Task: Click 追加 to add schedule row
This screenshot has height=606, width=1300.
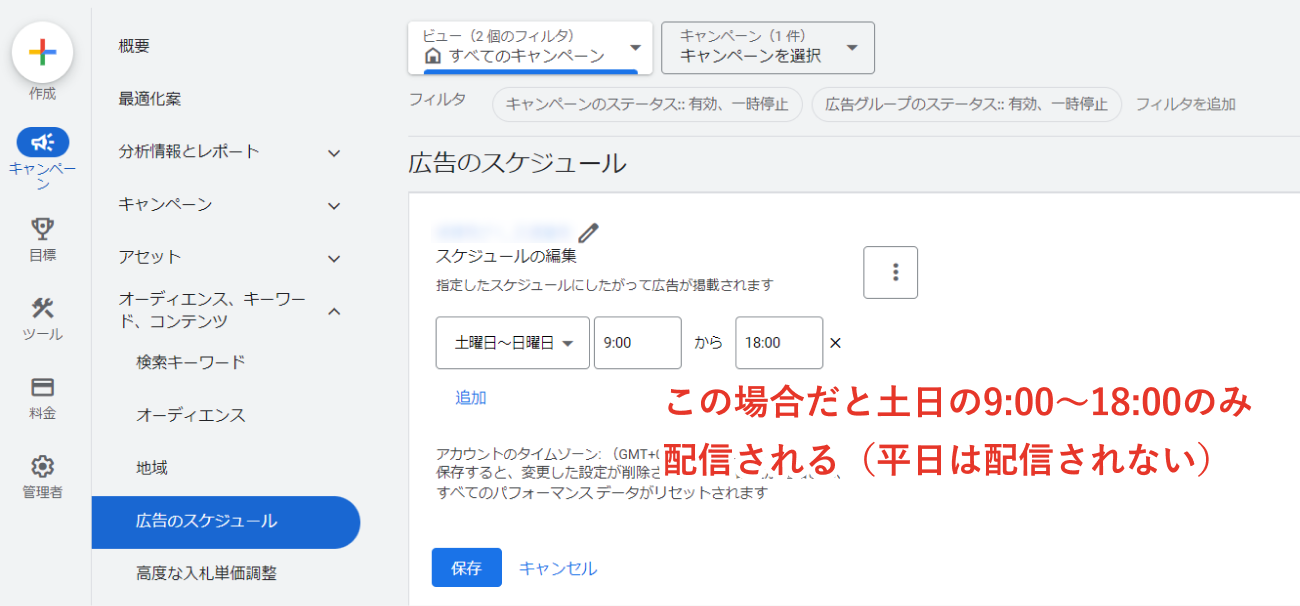Action: point(471,398)
